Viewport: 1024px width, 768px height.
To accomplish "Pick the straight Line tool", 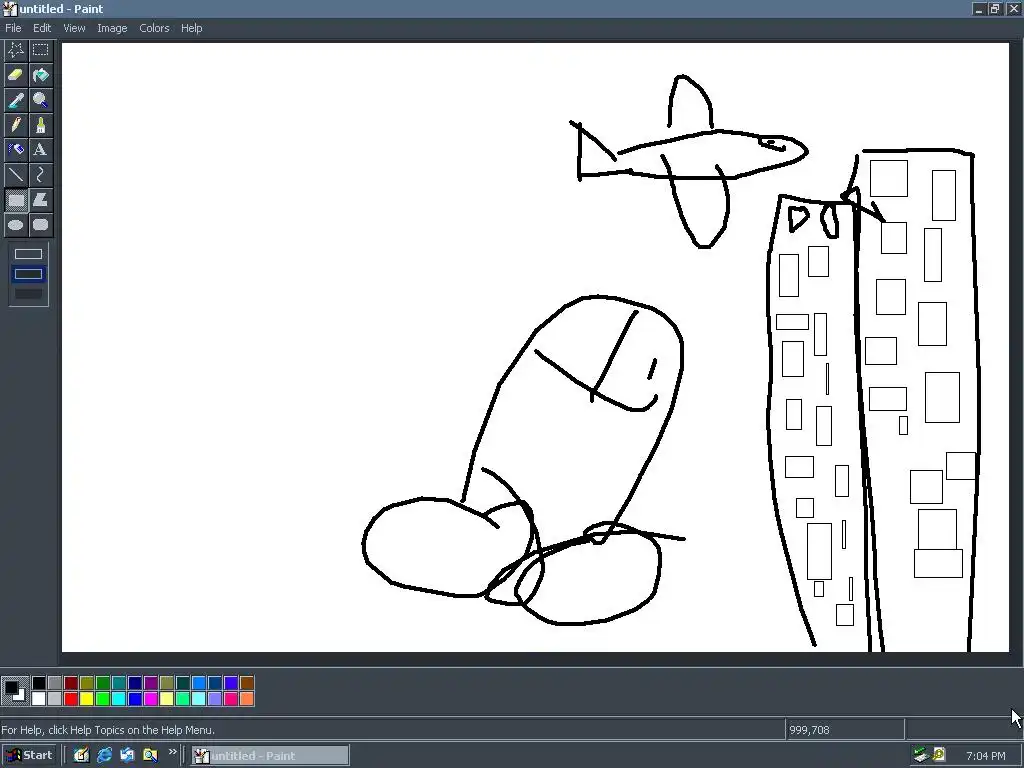I will pyautogui.click(x=16, y=174).
